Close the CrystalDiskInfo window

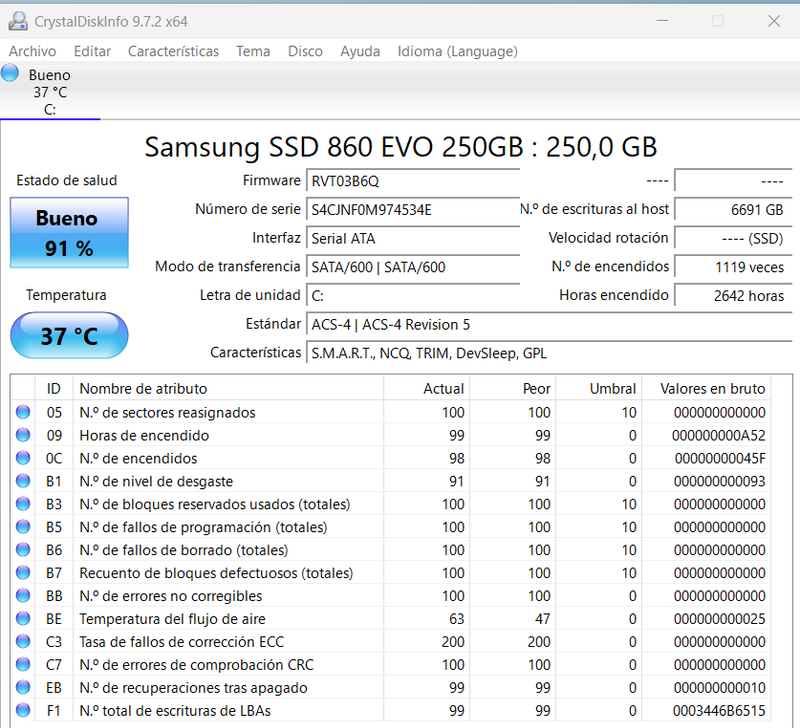pos(774,21)
